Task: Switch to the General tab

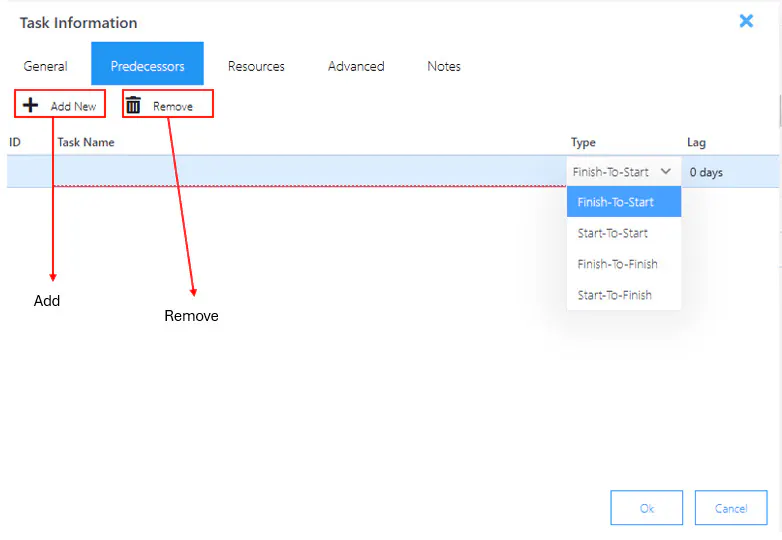Action: [45, 66]
